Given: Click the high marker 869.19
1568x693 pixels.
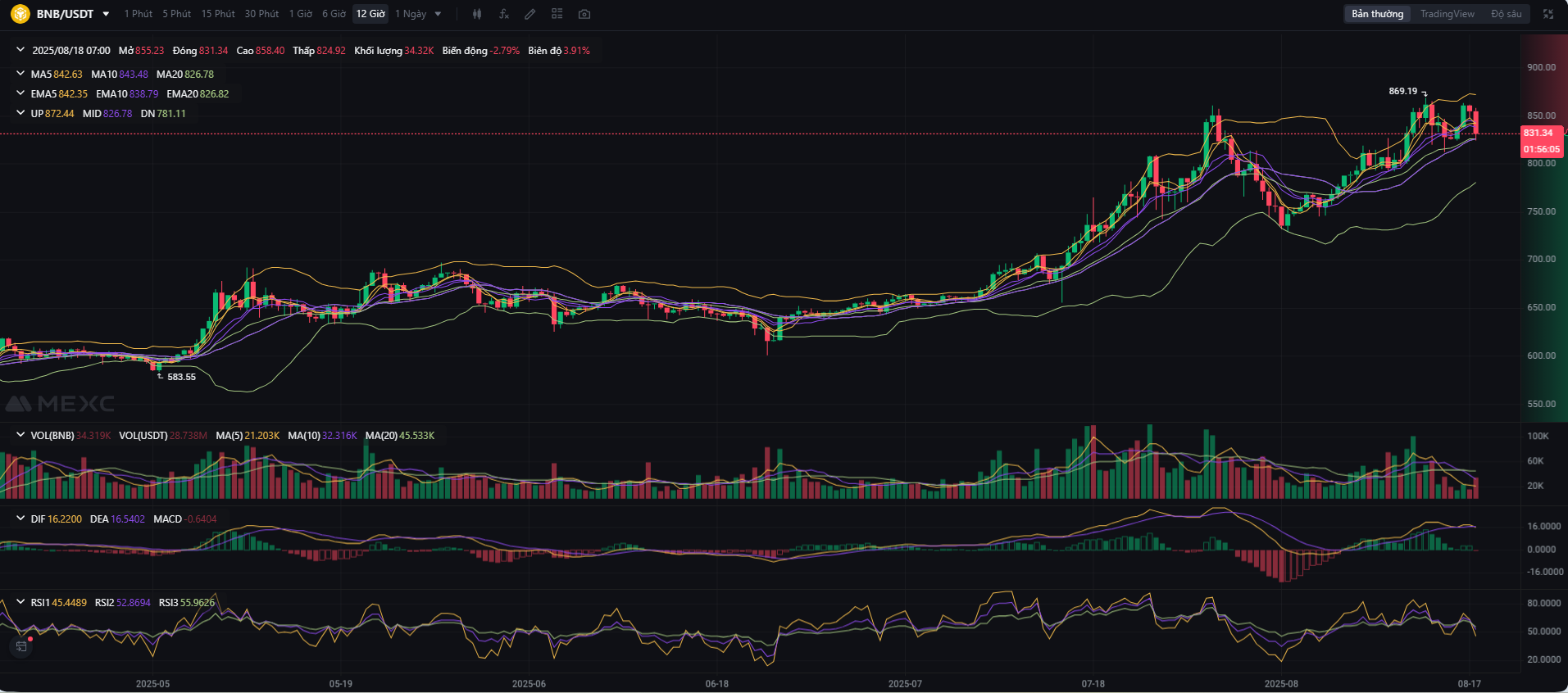Looking at the screenshot, I should [1402, 91].
